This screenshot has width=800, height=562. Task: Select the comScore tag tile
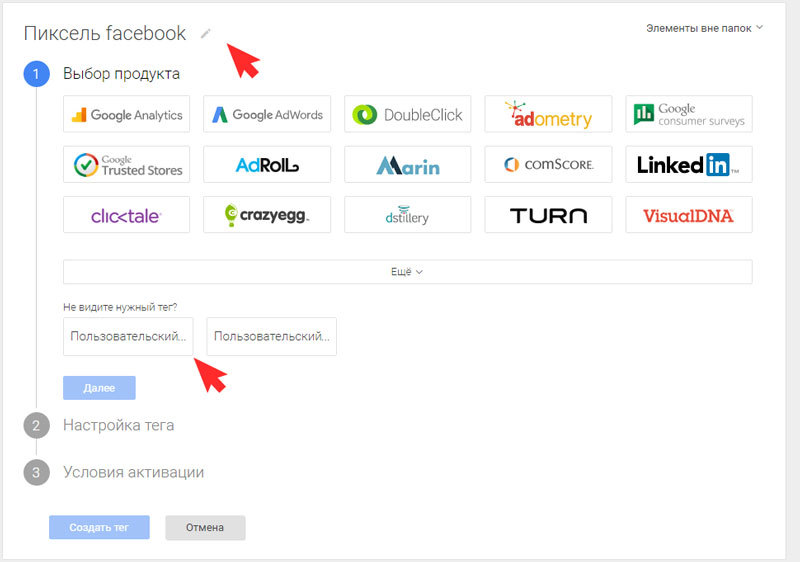[548, 164]
